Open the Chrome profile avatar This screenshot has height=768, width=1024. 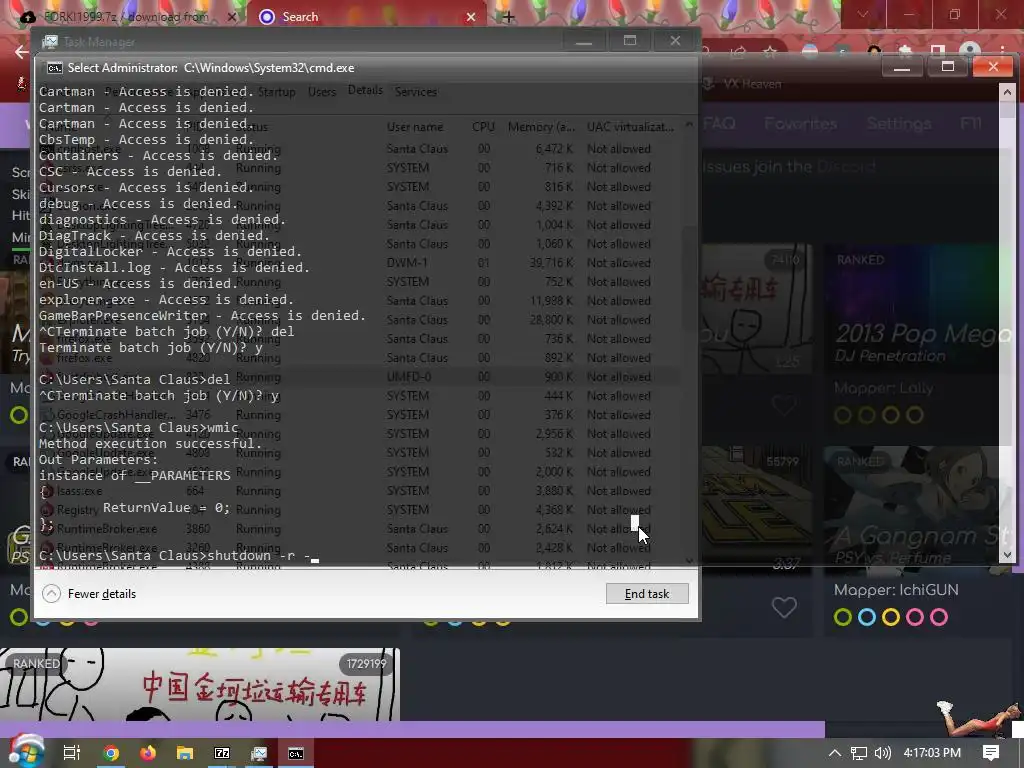point(970,52)
